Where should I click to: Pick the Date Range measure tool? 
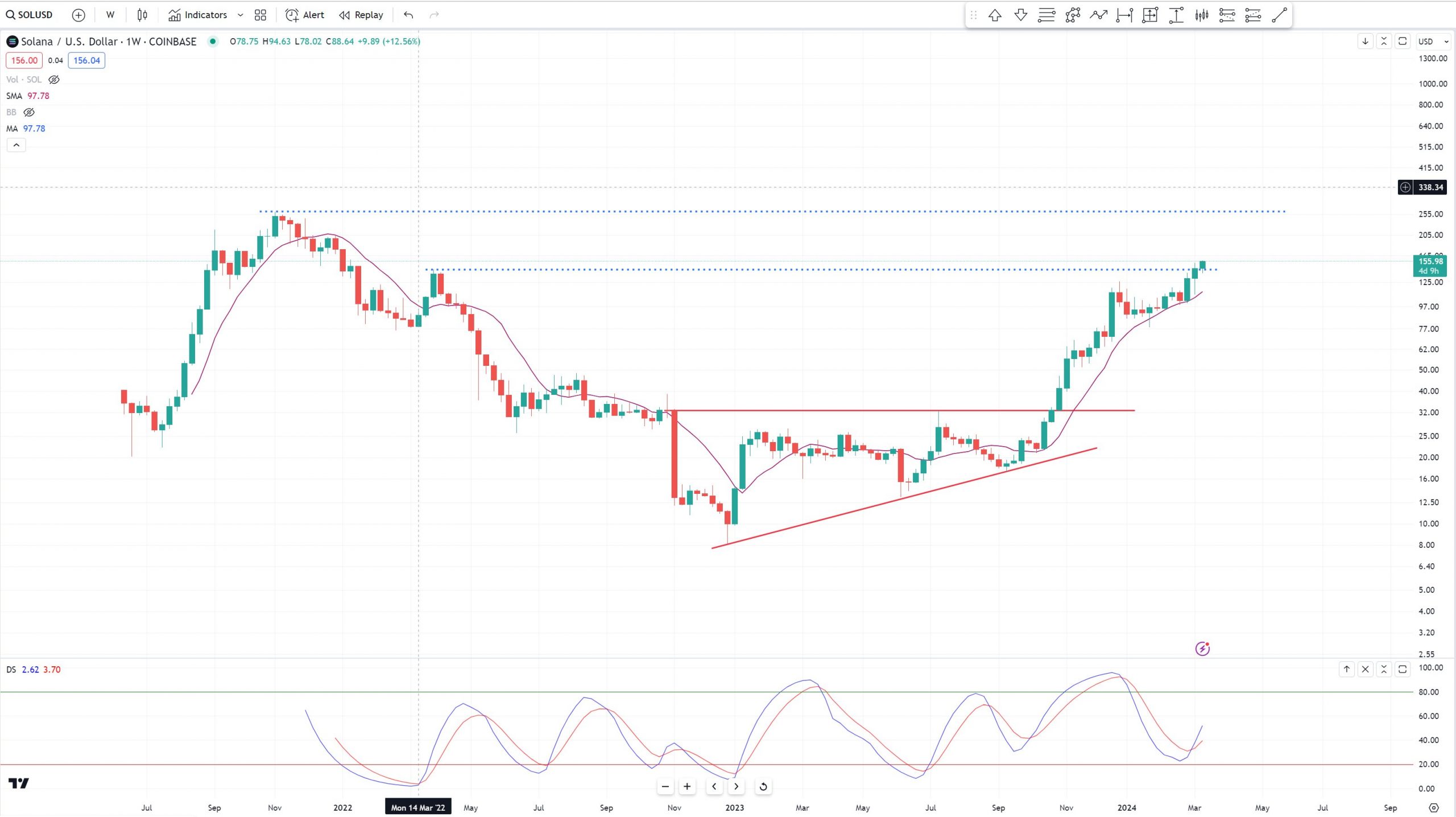point(1124,15)
